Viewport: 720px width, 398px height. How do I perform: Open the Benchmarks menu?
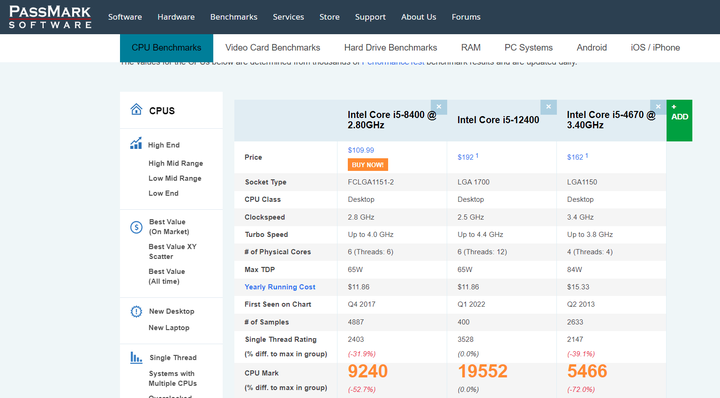coord(234,17)
